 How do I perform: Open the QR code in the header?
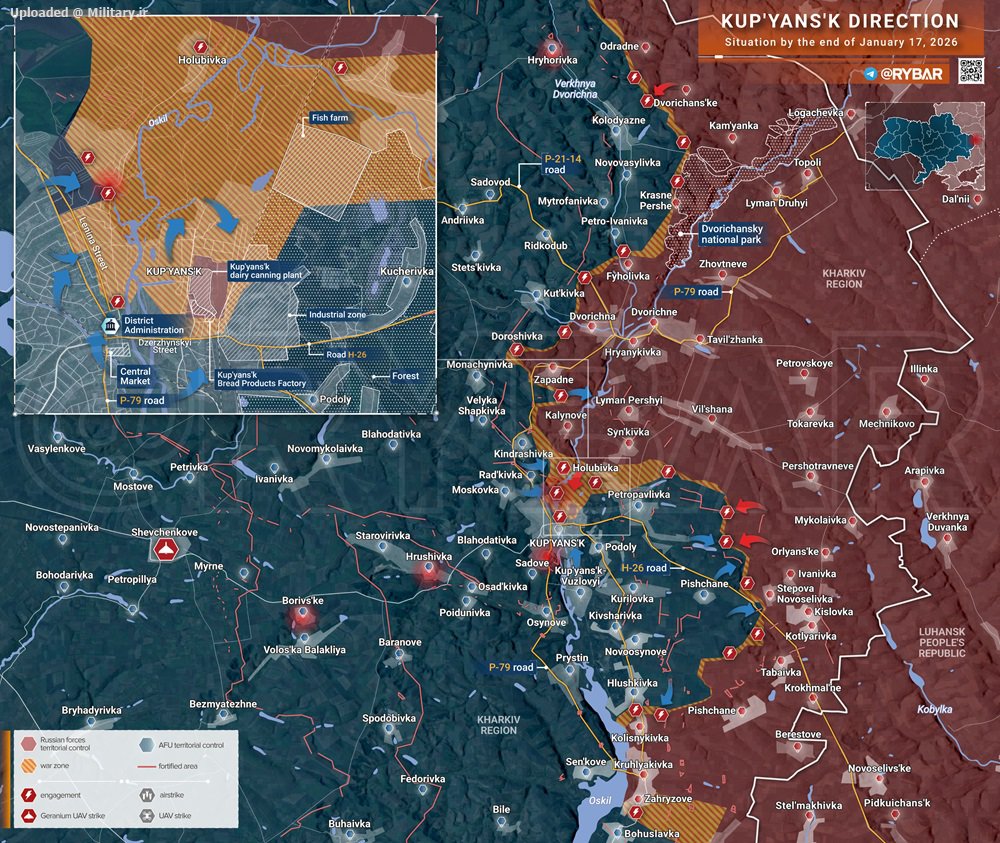[971, 70]
